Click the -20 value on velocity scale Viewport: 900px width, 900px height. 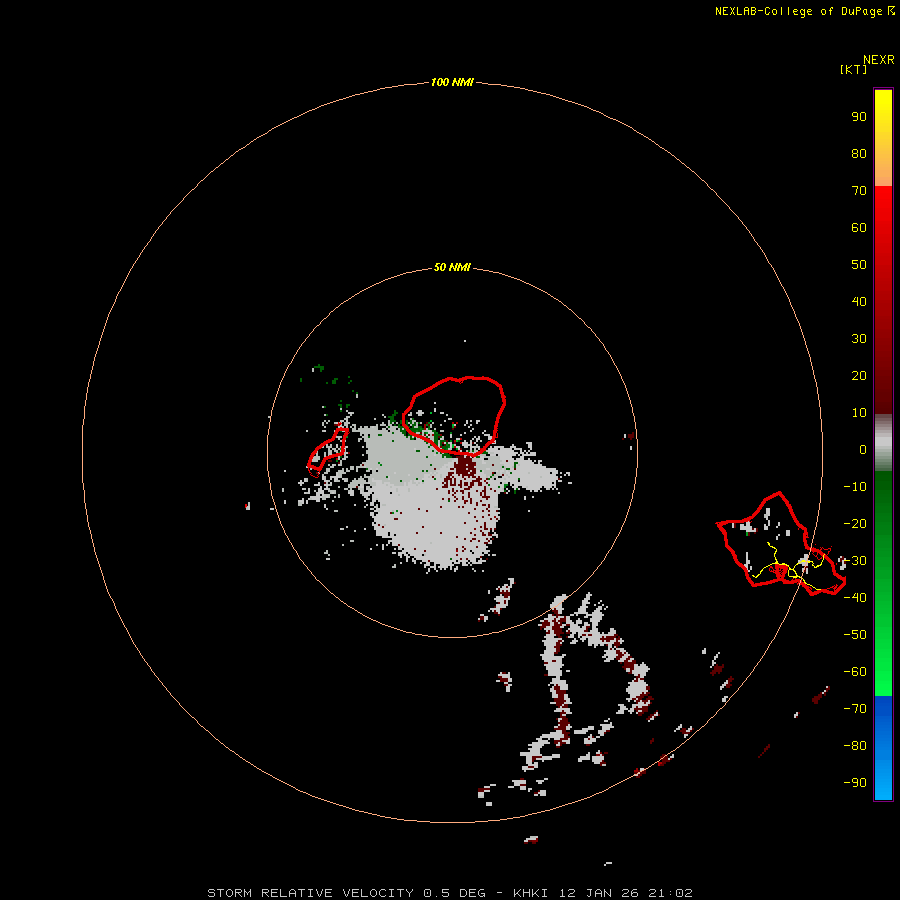coord(855,524)
